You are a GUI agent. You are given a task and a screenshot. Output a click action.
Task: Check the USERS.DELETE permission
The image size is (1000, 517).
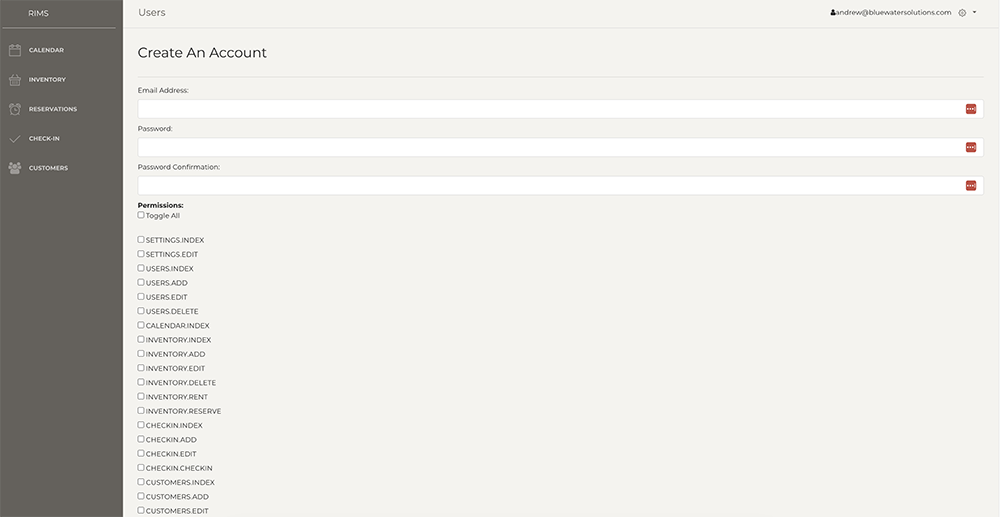tap(141, 311)
